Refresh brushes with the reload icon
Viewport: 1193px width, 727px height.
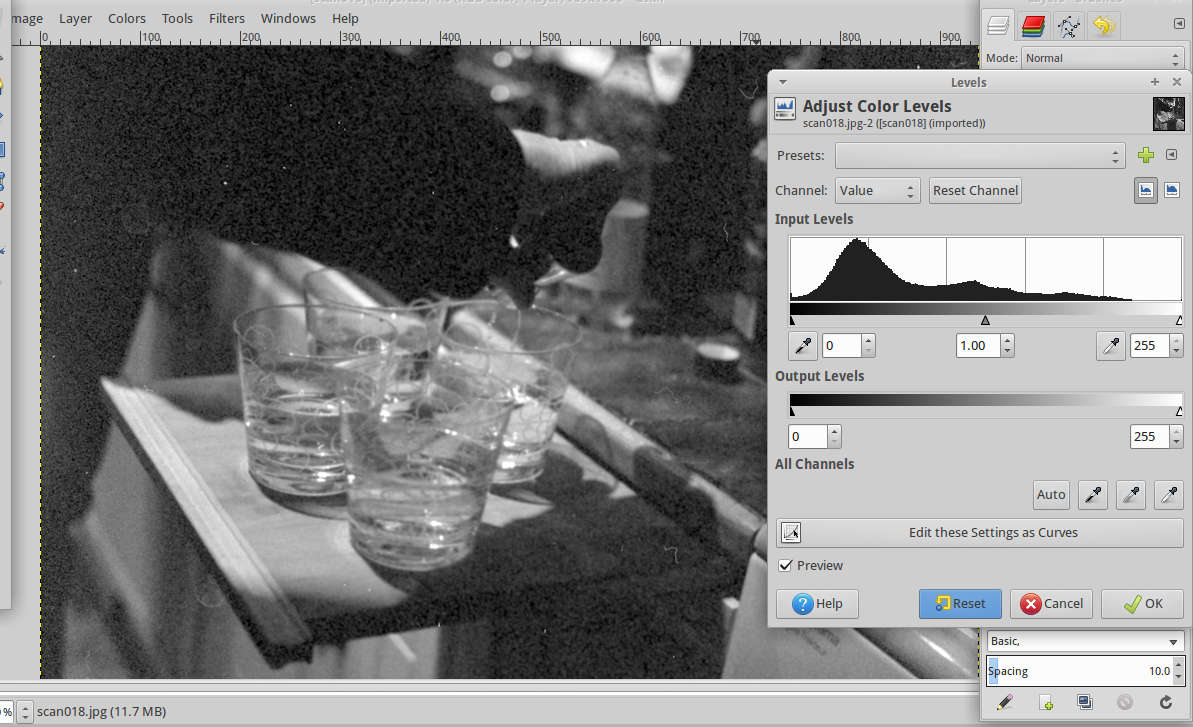[1165, 702]
